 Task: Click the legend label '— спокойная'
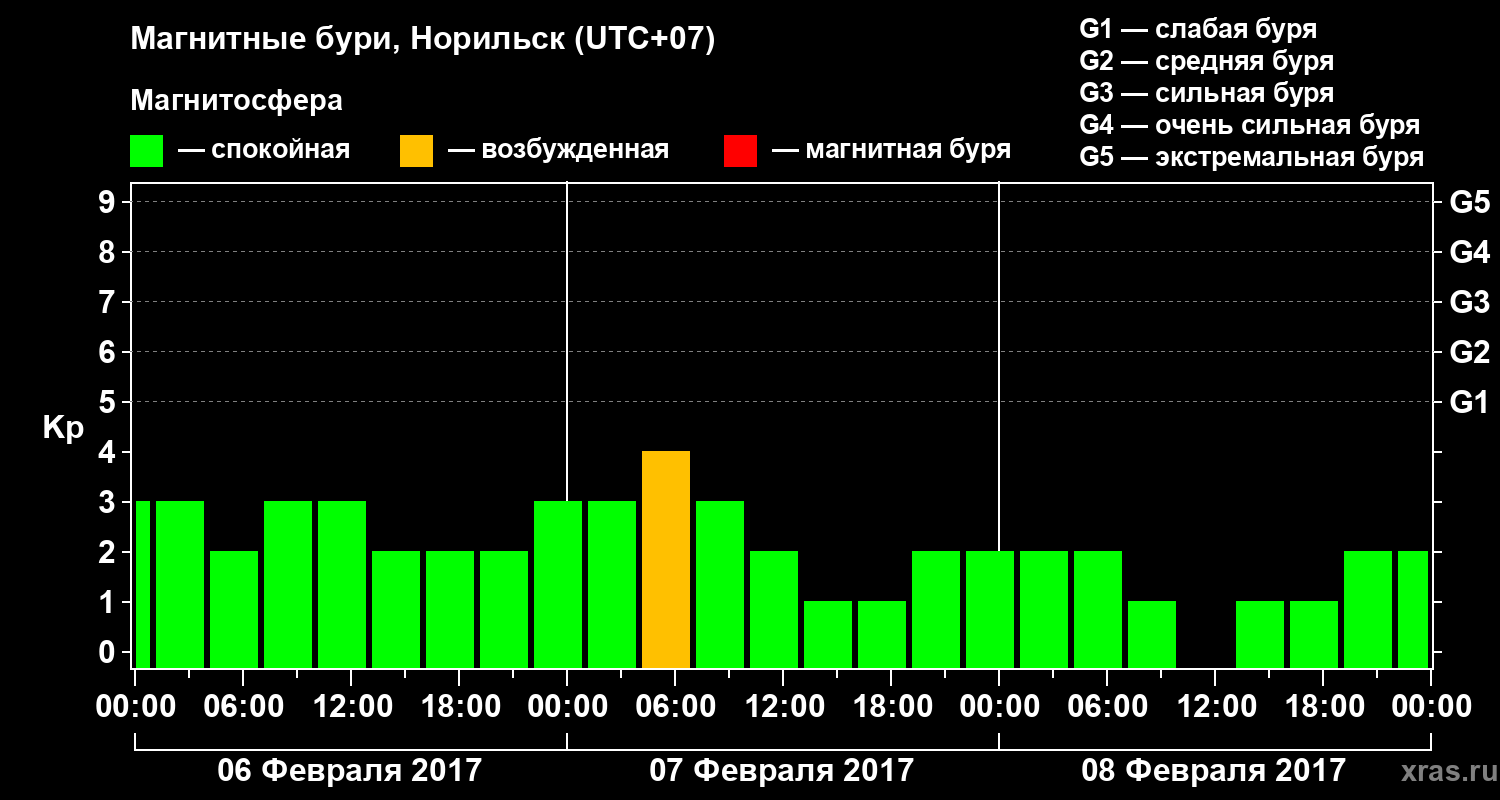tap(264, 151)
